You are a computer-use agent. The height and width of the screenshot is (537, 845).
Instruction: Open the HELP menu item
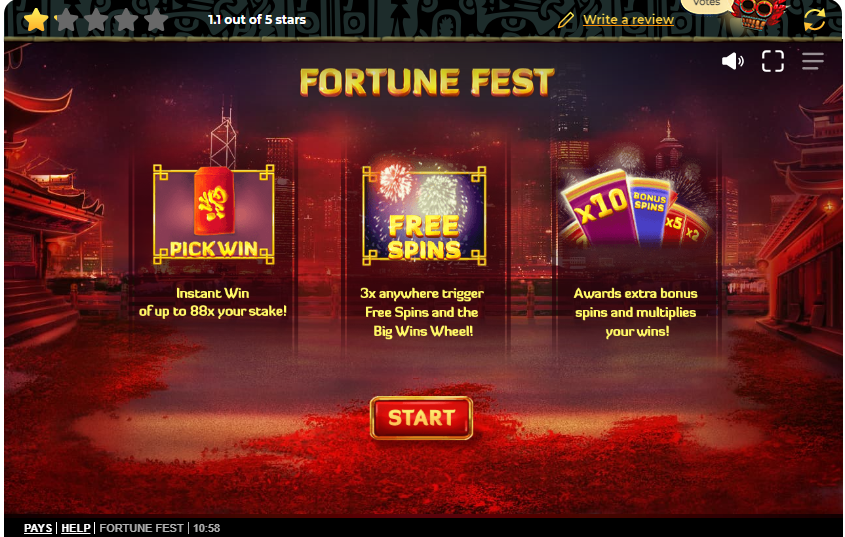pyautogui.click(x=76, y=528)
